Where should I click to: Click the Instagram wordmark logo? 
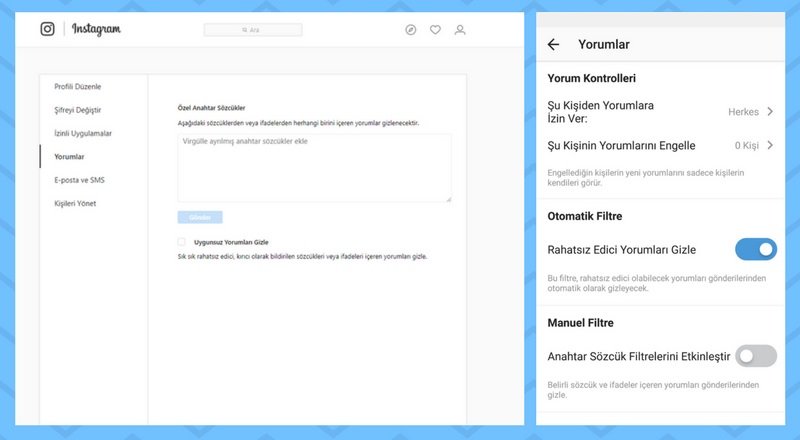coord(98,29)
